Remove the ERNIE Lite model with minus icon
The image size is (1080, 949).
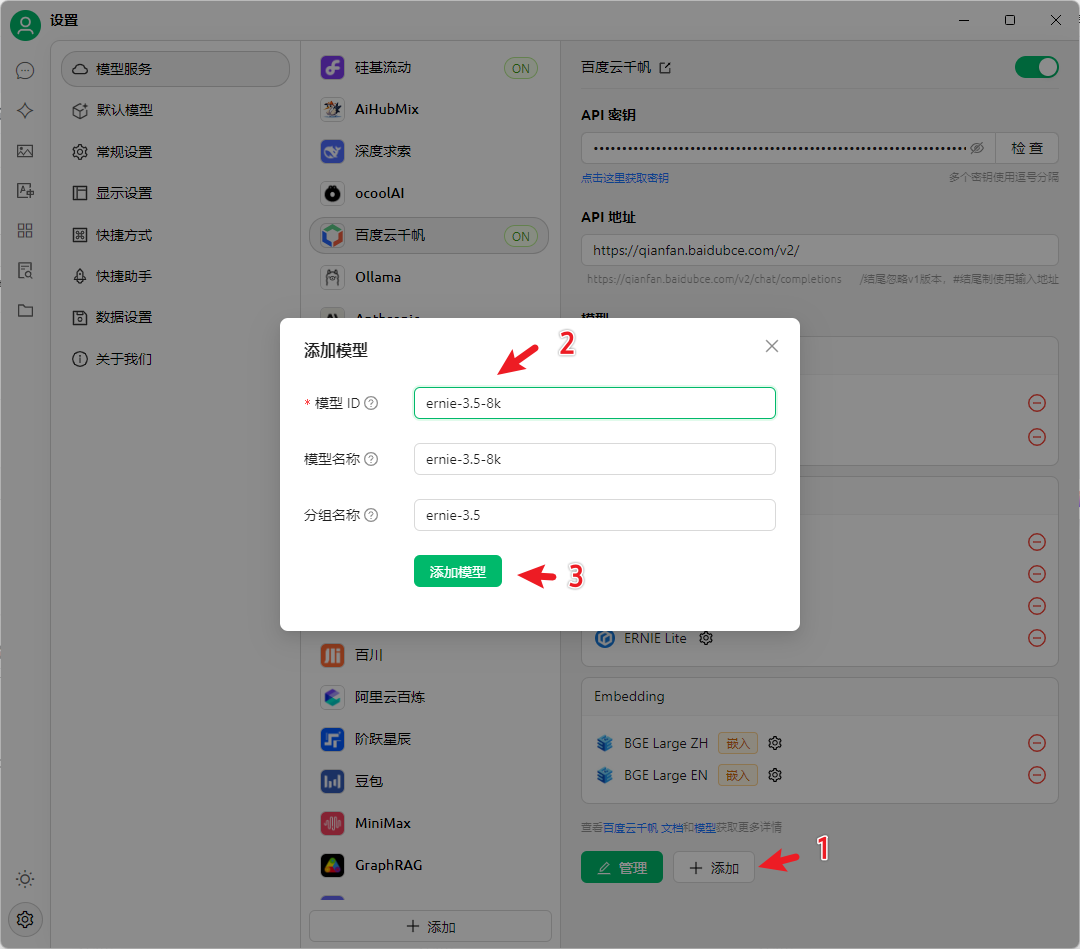[1037, 638]
